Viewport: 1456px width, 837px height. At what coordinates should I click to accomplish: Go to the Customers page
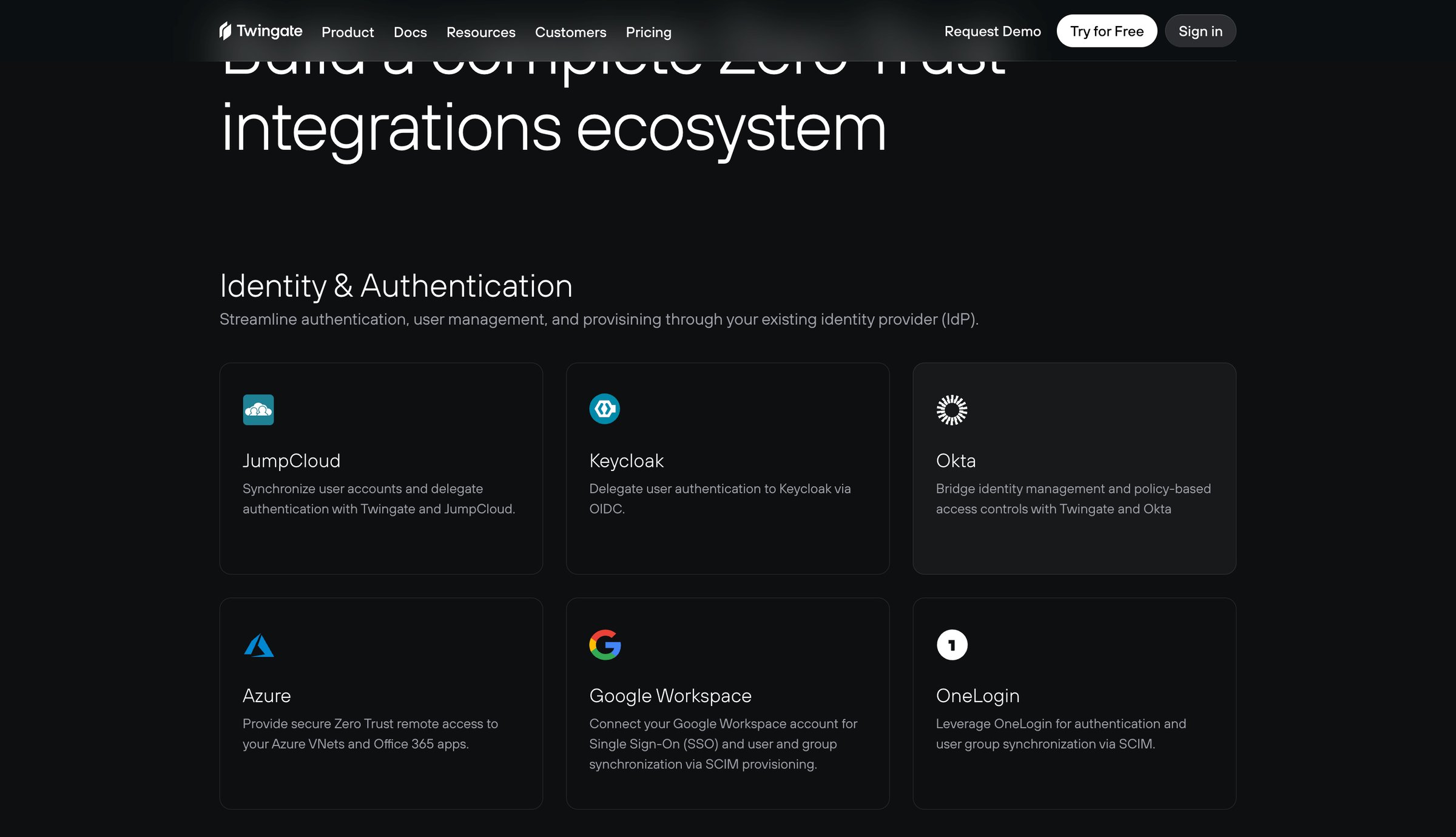point(570,32)
